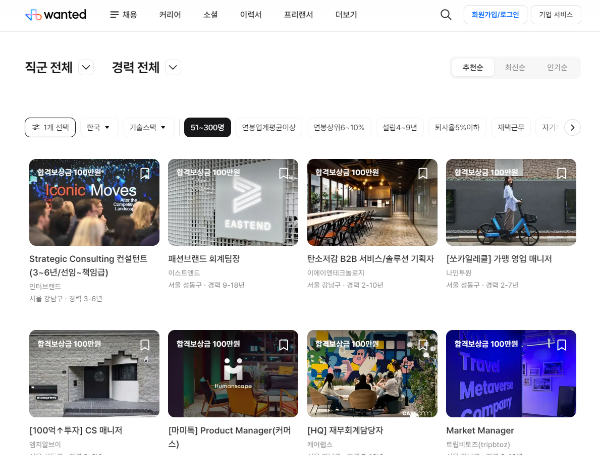Bookmark the 마미톡 Product Manager job

pos(284,345)
